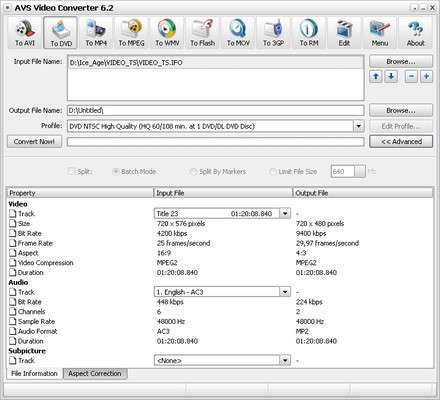Remove input file with minus button

coord(411,77)
